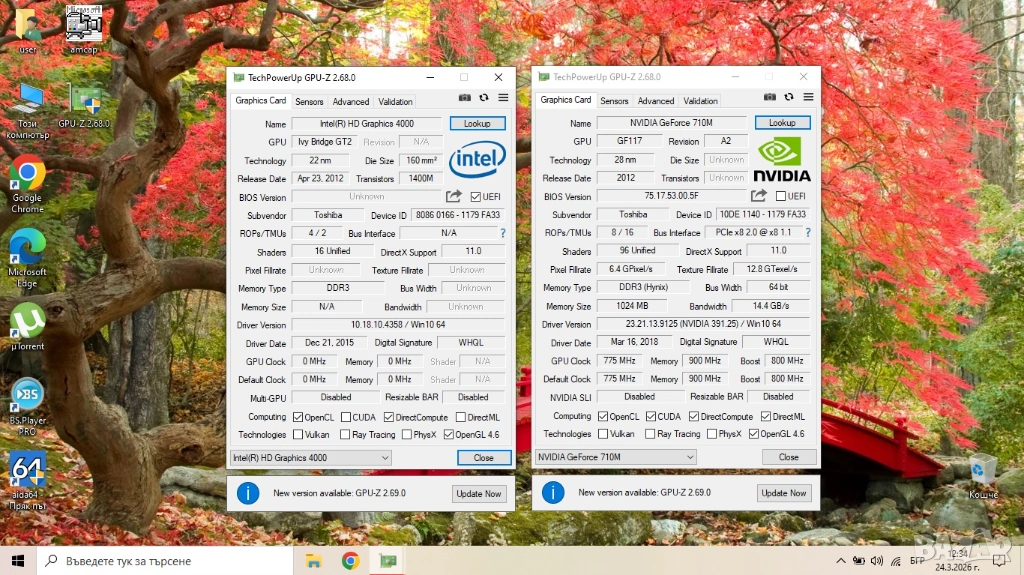Toggle the UEFI checkbox in the NVIDIA window
The width and height of the screenshot is (1024, 575).
tap(781, 197)
